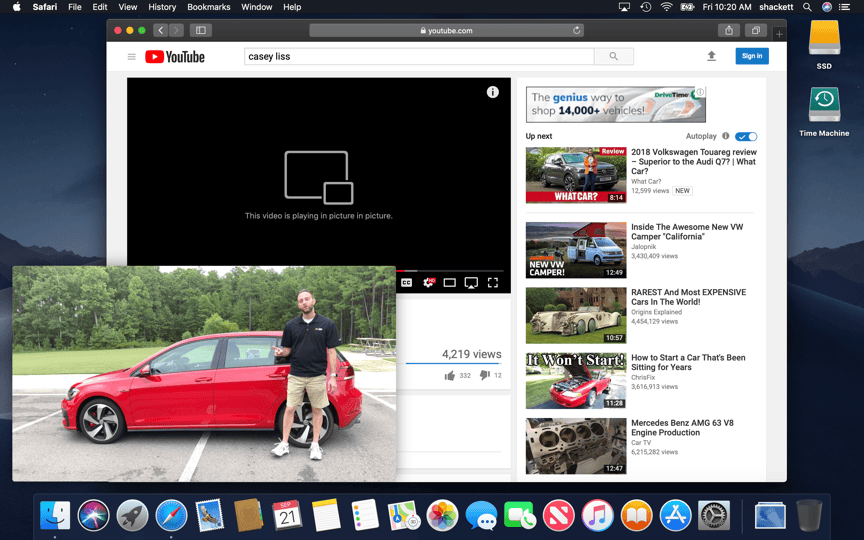Enter fullscreen in the video player
This screenshot has width=864, height=540.
(493, 283)
